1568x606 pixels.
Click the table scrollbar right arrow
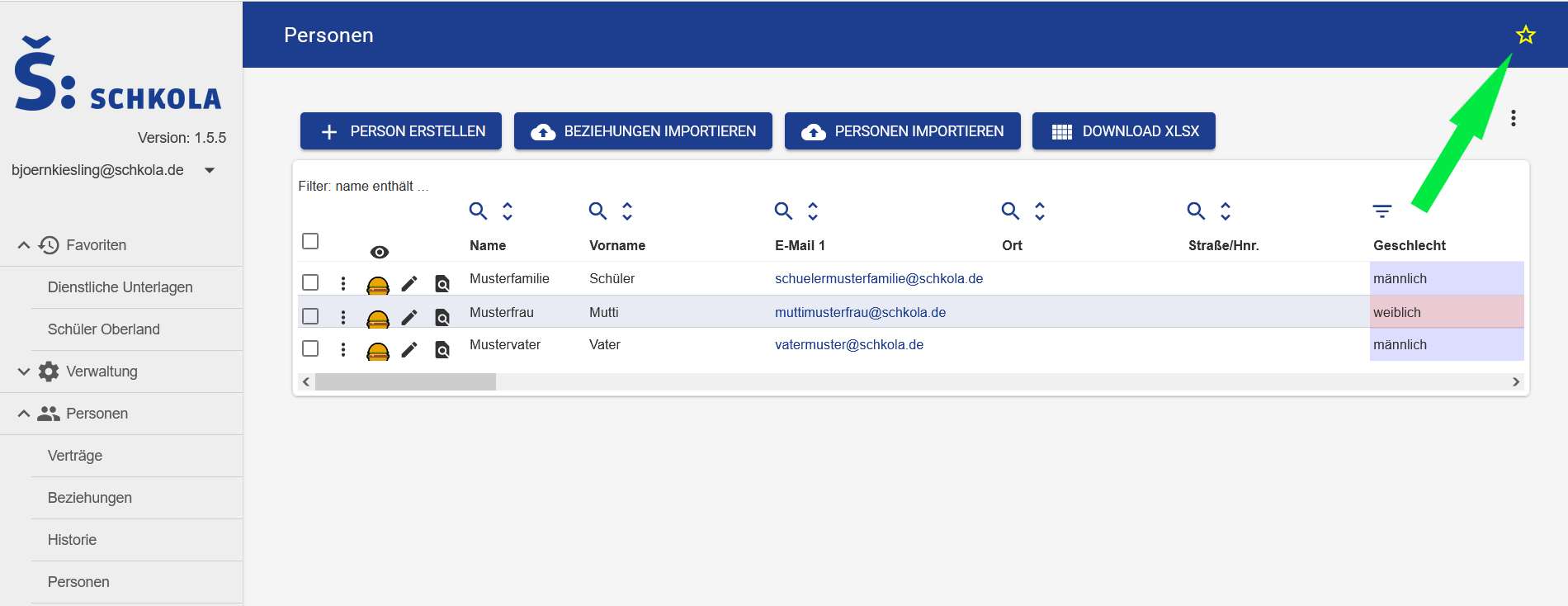[1516, 381]
